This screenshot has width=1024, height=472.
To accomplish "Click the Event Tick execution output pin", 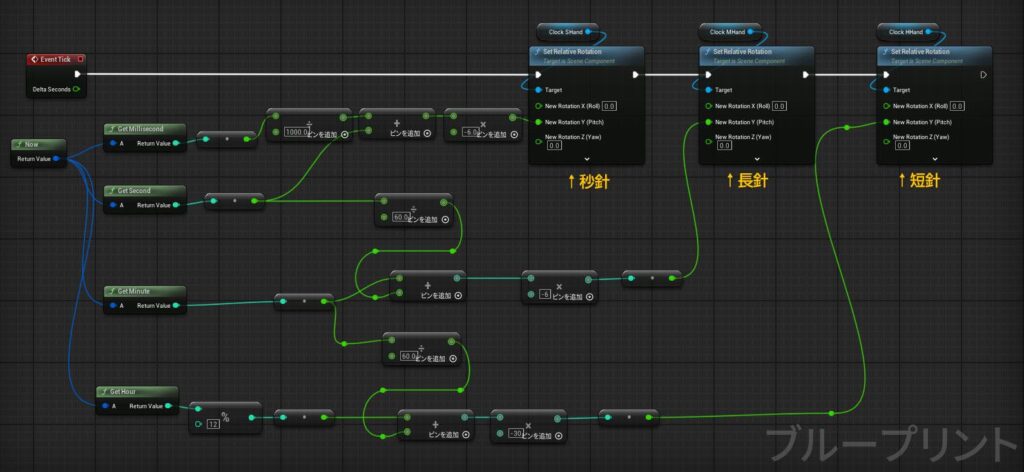I will [x=76, y=73].
